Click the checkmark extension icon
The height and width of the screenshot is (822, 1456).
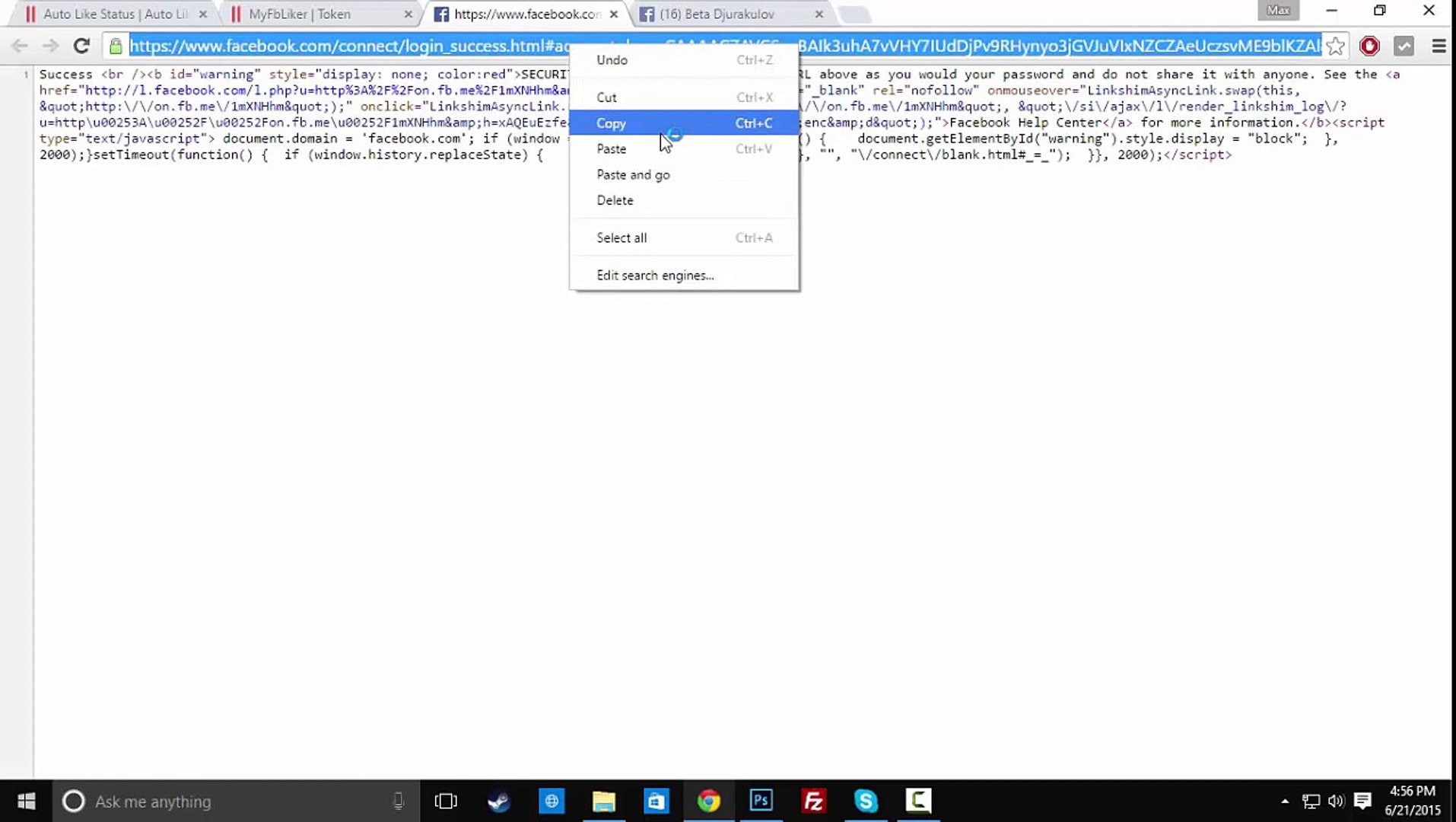[x=1404, y=46]
